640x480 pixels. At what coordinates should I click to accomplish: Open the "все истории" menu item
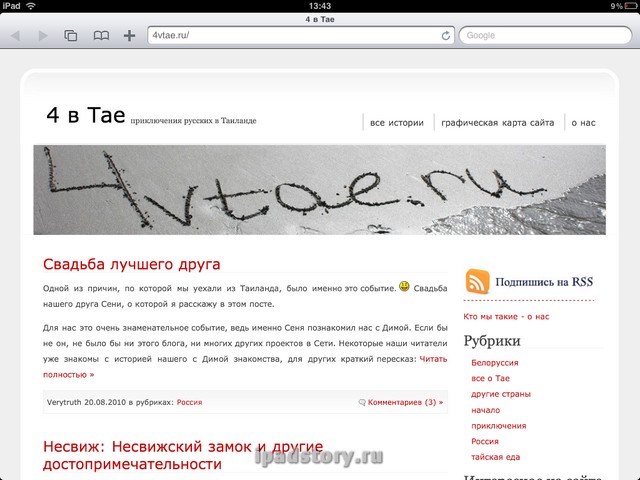(x=397, y=123)
